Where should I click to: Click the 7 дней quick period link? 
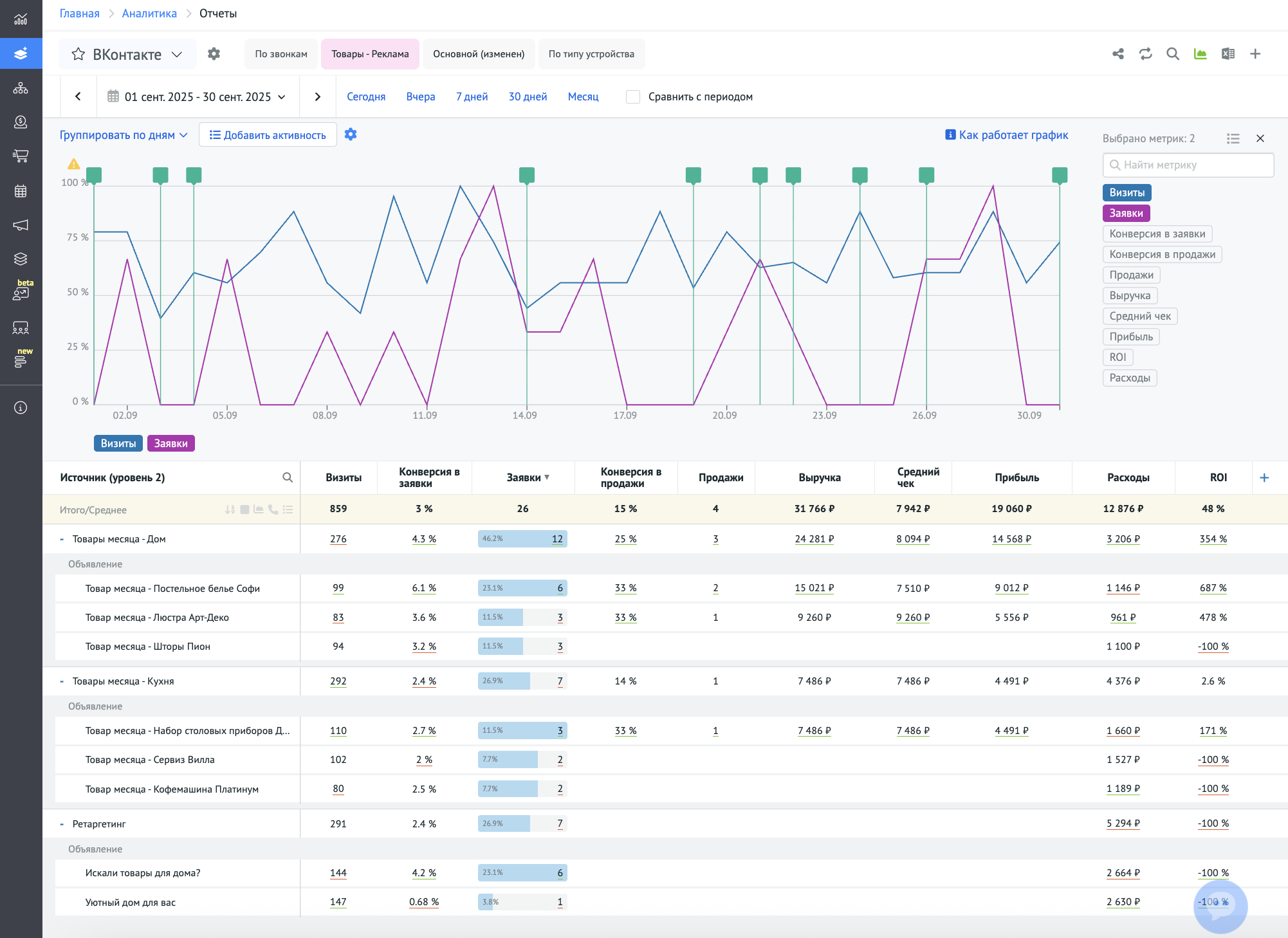472,97
